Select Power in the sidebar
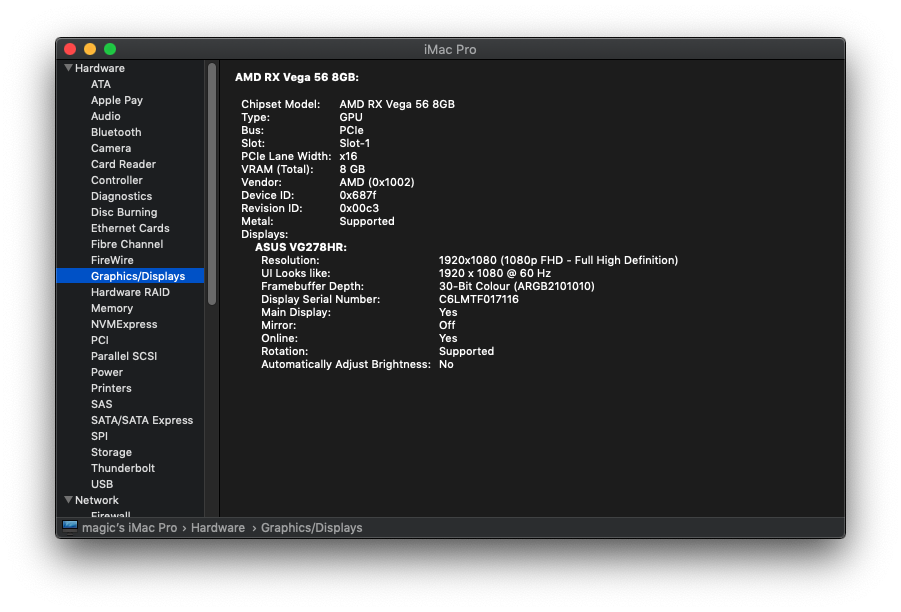 107,372
